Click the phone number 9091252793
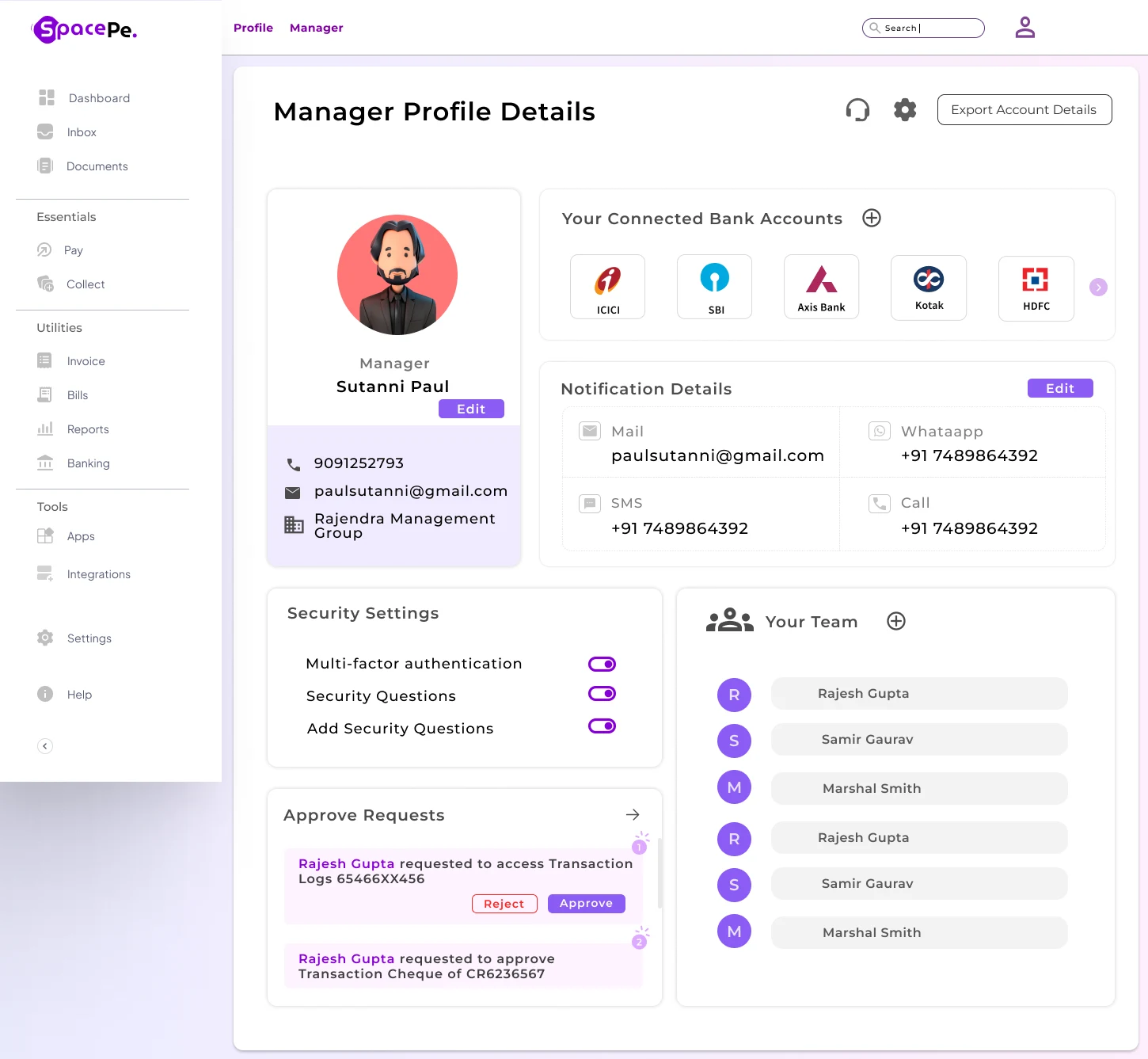This screenshot has height=1059, width=1148. click(x=359, y=463)
